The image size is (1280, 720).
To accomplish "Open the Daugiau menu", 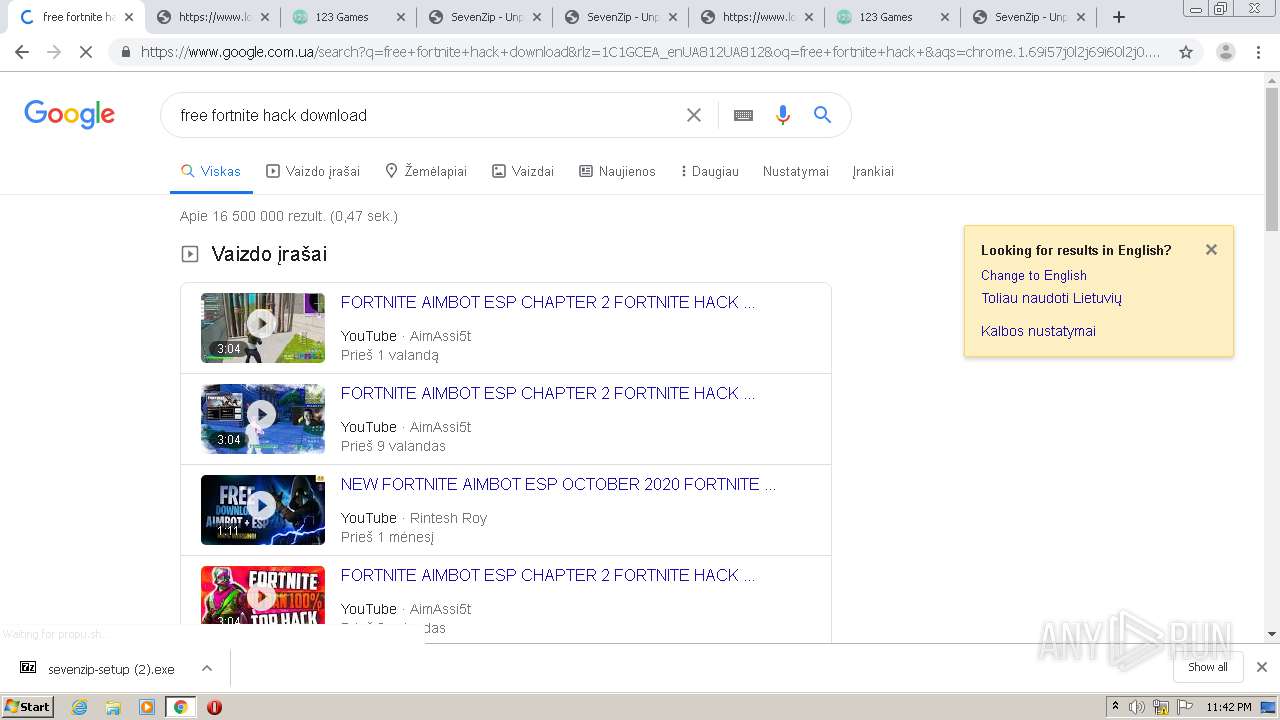I will pyautogui.click(x=709, y=171).
